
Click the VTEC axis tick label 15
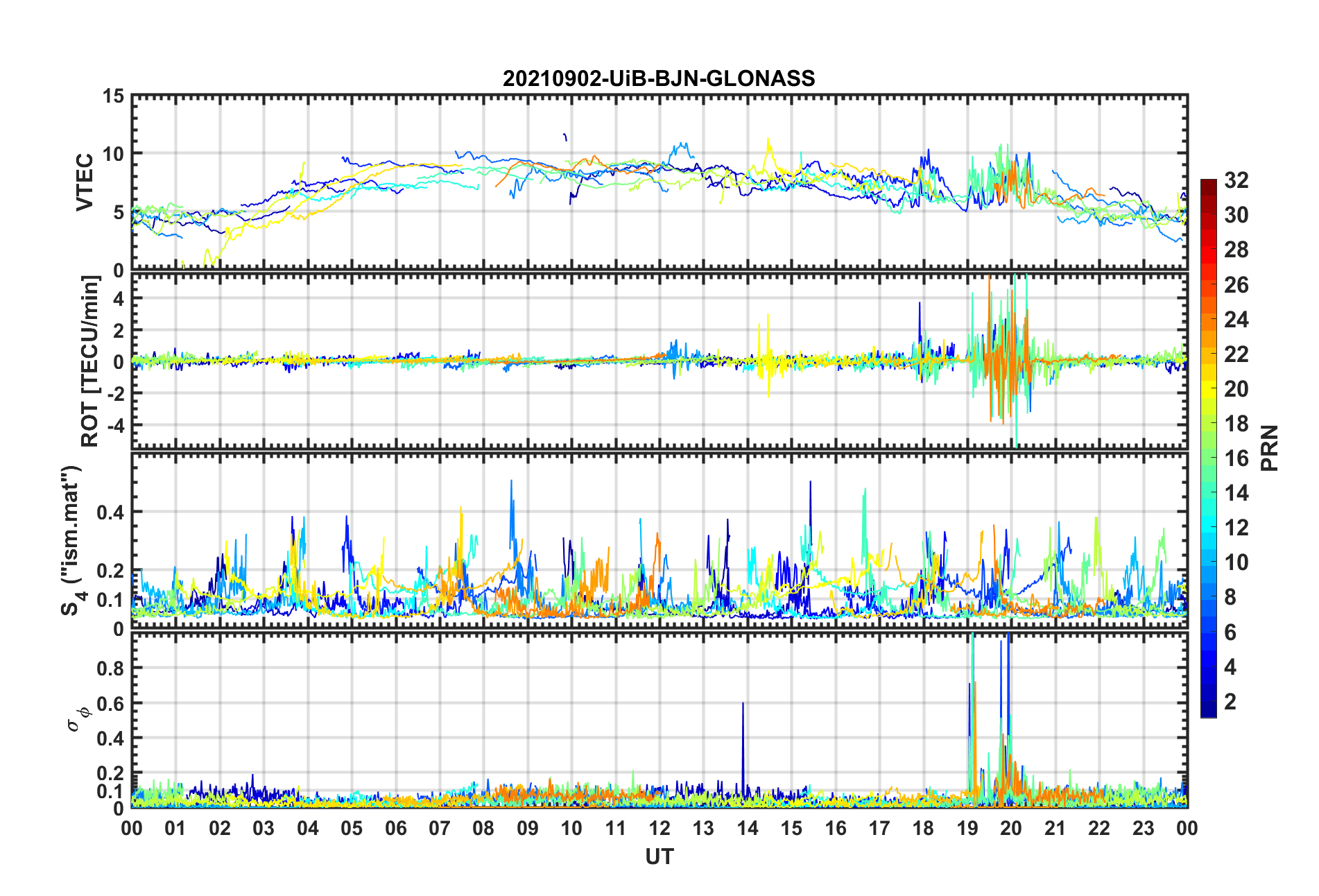114,96
